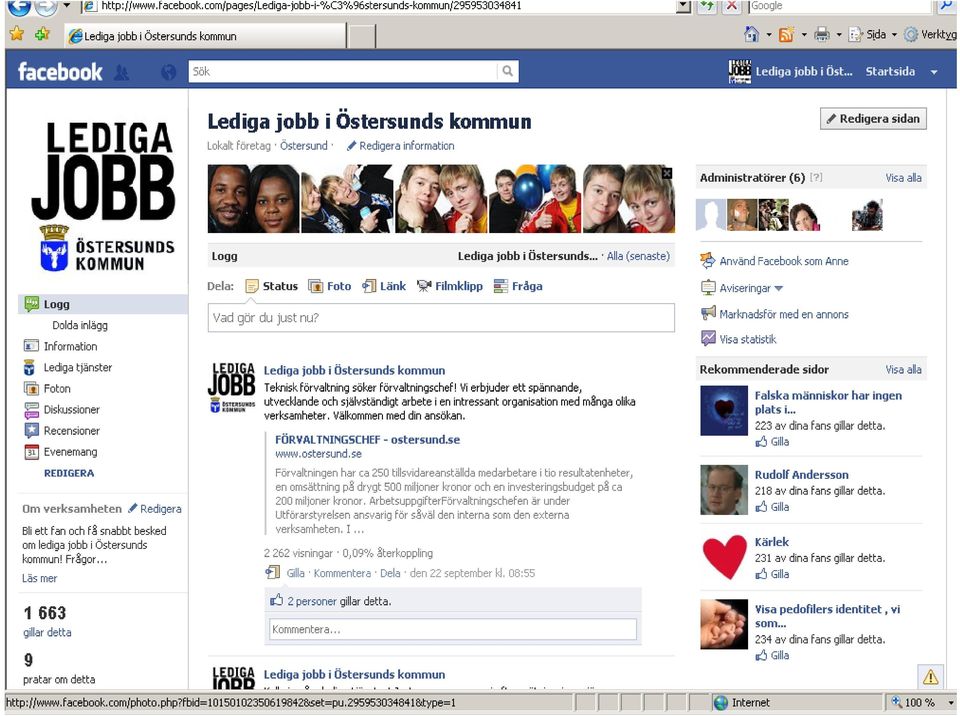
Task: Click Visa alla for Administratörer
Action: 903,178
